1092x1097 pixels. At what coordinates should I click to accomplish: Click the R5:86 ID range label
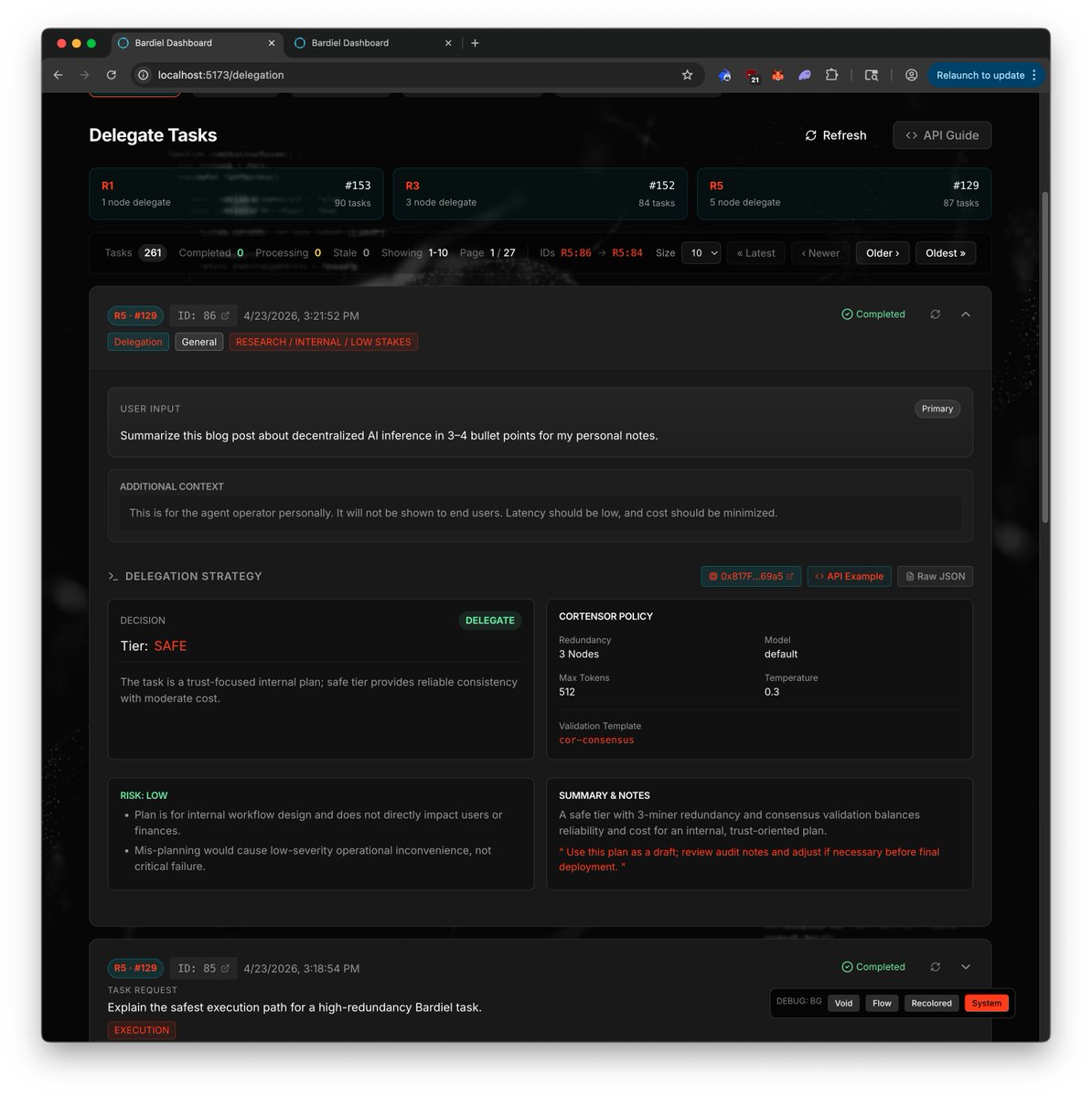click(576, 253)
